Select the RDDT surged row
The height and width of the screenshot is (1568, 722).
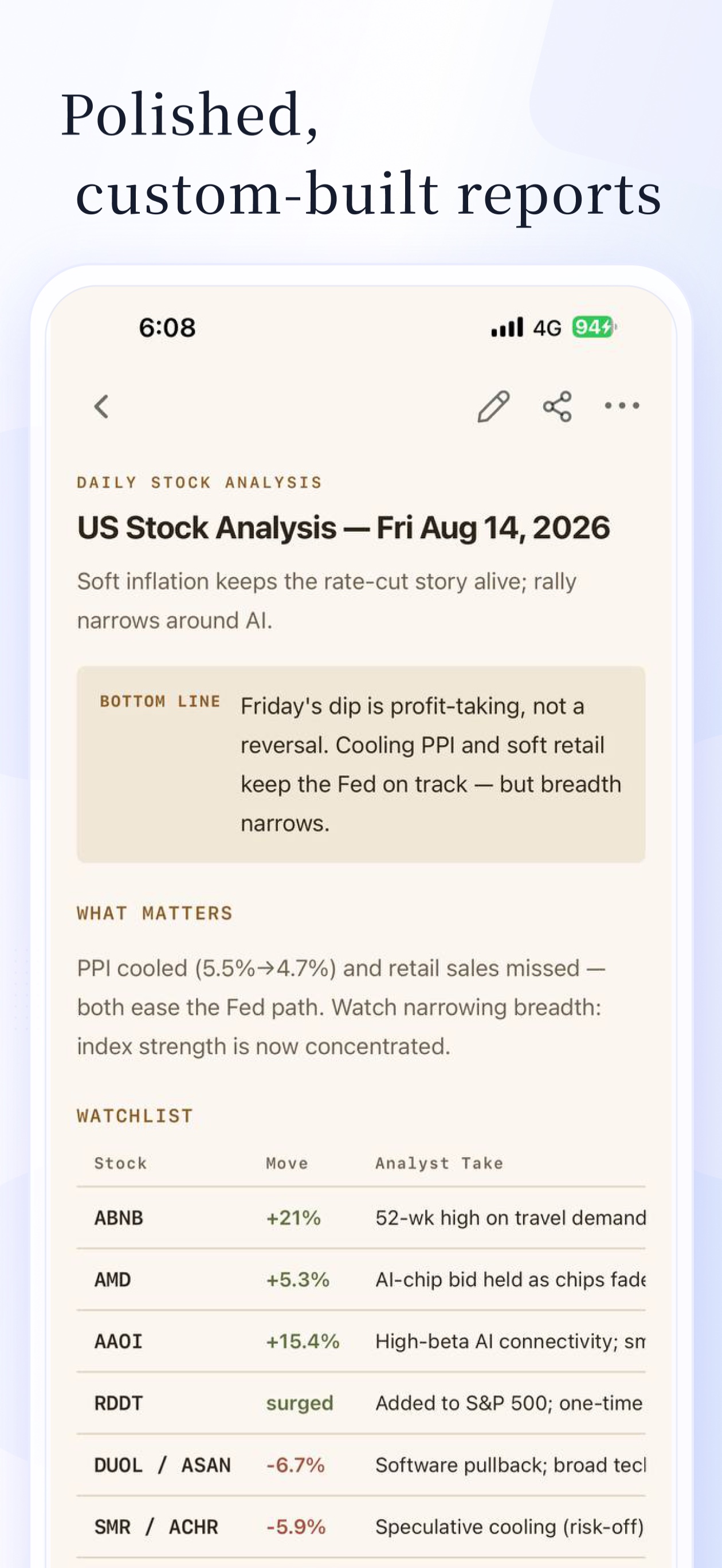(x=361, y=1403)
